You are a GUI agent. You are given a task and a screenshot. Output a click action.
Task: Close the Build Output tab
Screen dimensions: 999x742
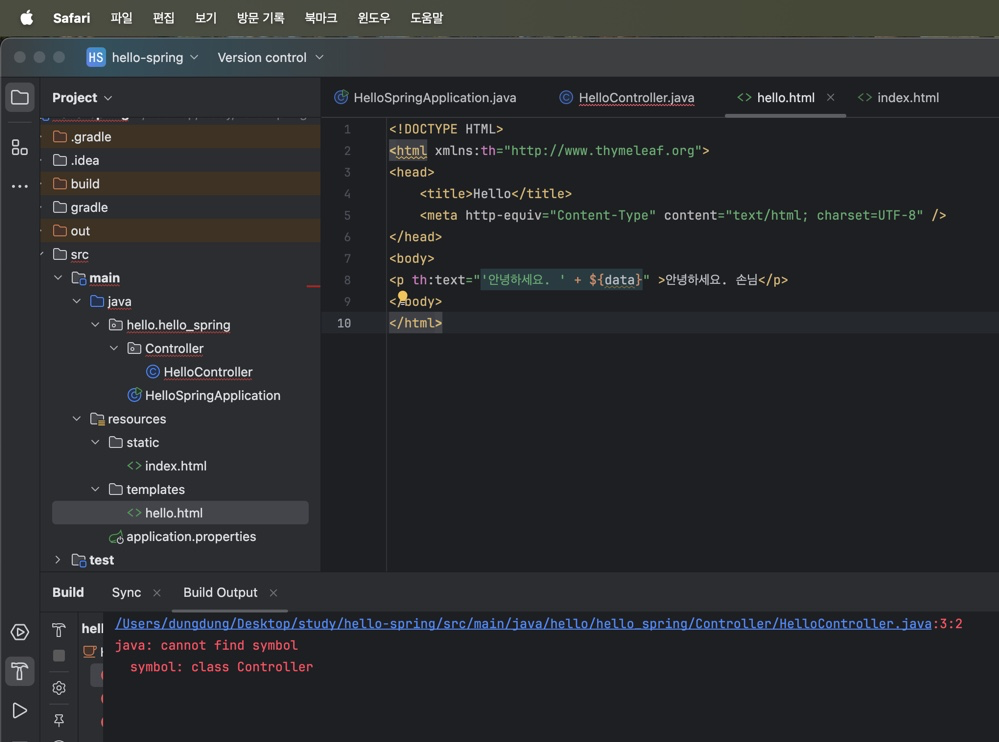coord(273,592)
